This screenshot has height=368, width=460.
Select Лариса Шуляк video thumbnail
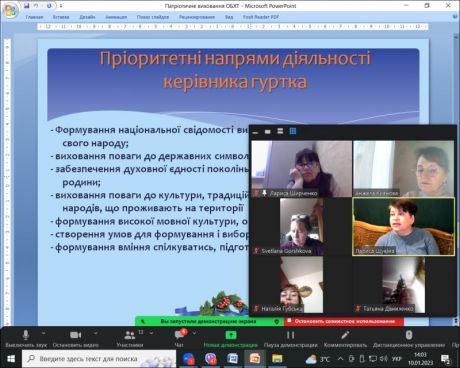click(x=403, y=227)
